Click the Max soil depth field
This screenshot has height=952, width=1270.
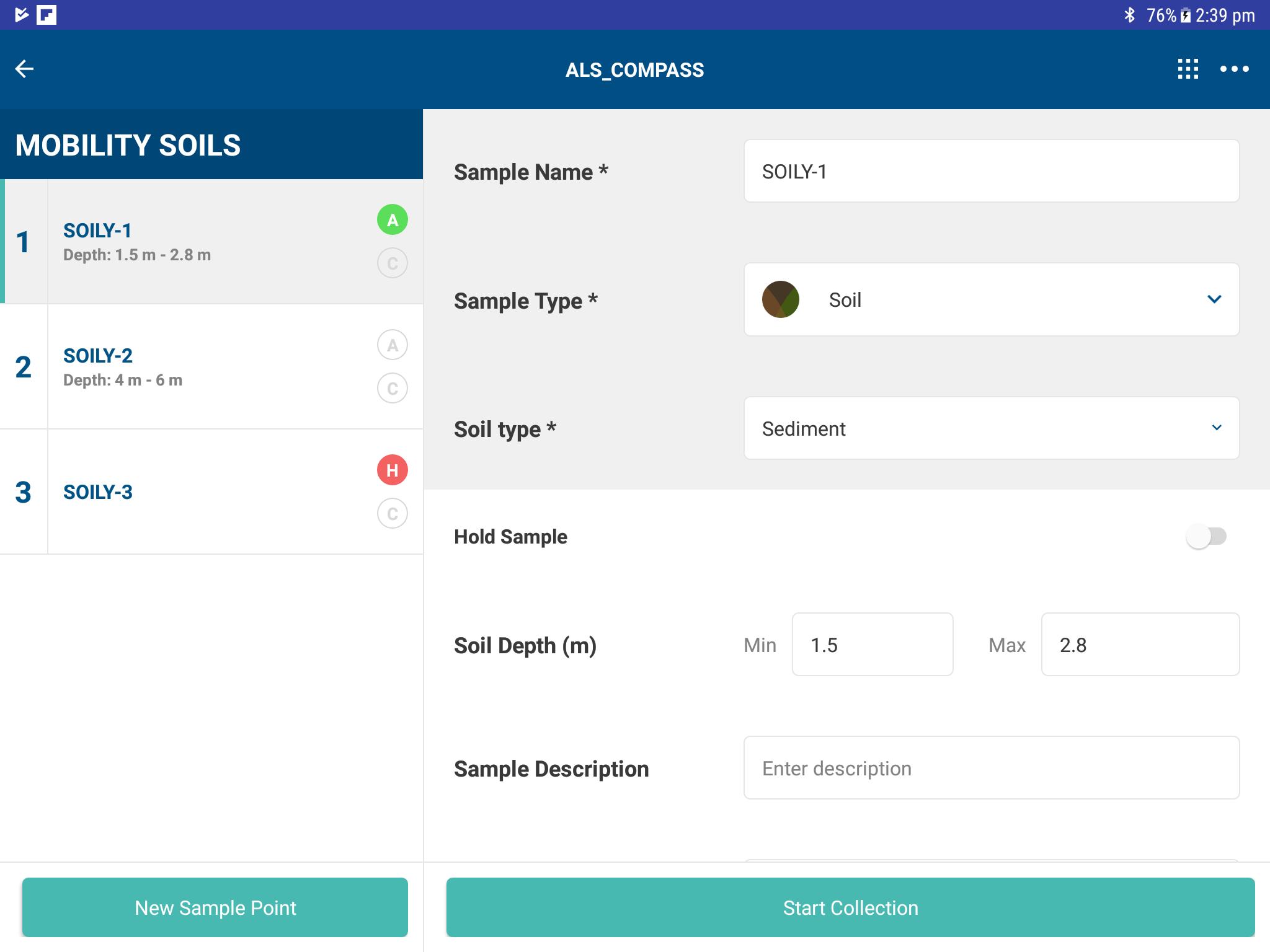click(x=1140, y=645)
